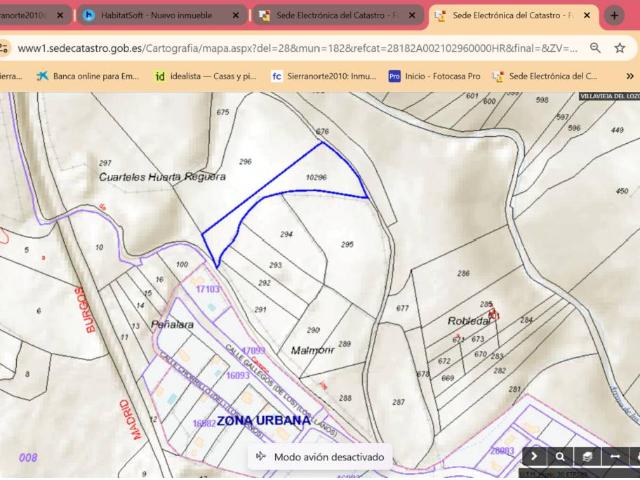
Task: Select the distance measuring tool
Action: [x=615, y=456]
